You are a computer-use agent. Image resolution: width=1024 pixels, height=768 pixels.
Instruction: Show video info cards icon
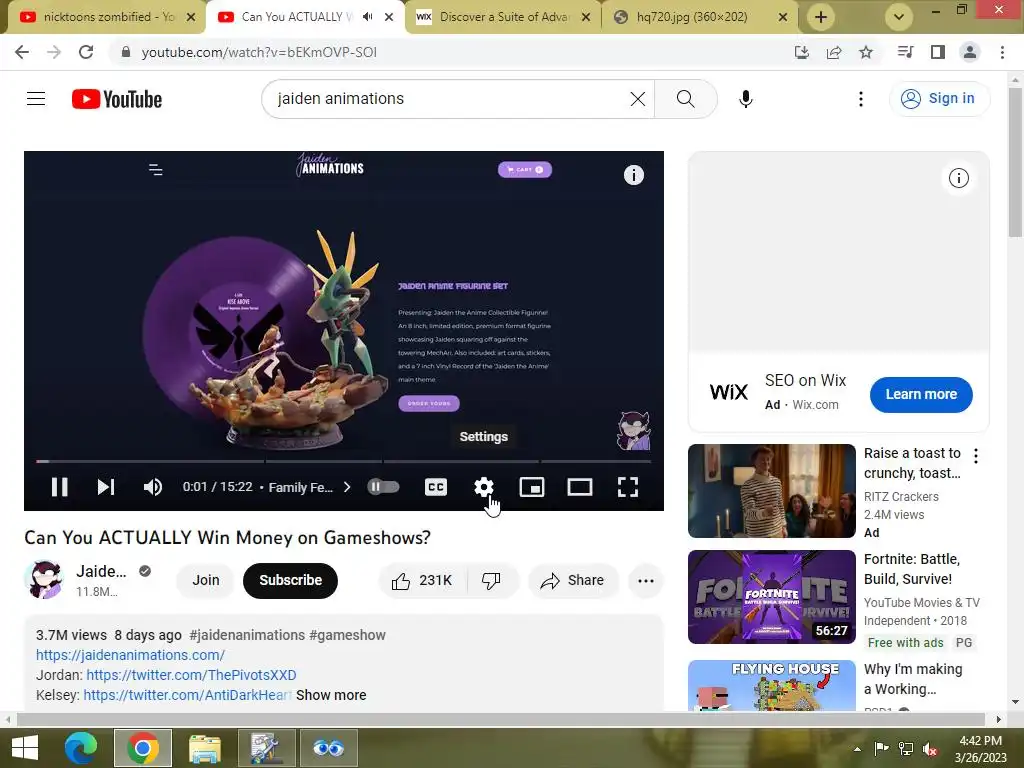[x=633, y=175]
